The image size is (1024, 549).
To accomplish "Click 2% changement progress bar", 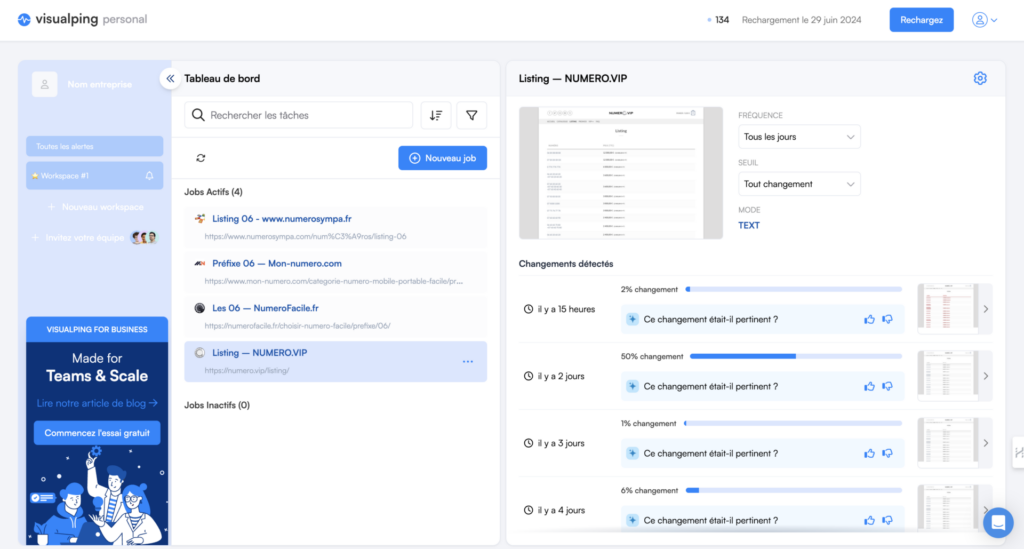I will [793, 289].
